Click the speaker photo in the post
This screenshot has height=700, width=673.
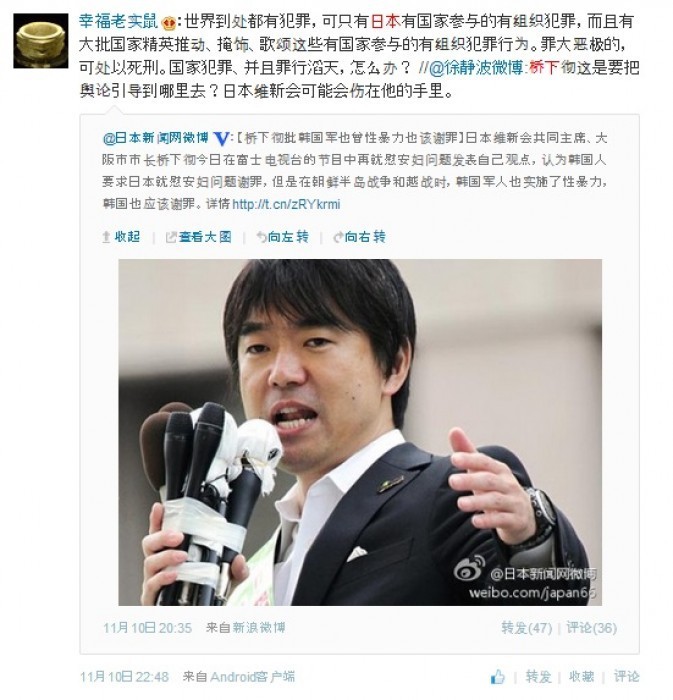360,432
